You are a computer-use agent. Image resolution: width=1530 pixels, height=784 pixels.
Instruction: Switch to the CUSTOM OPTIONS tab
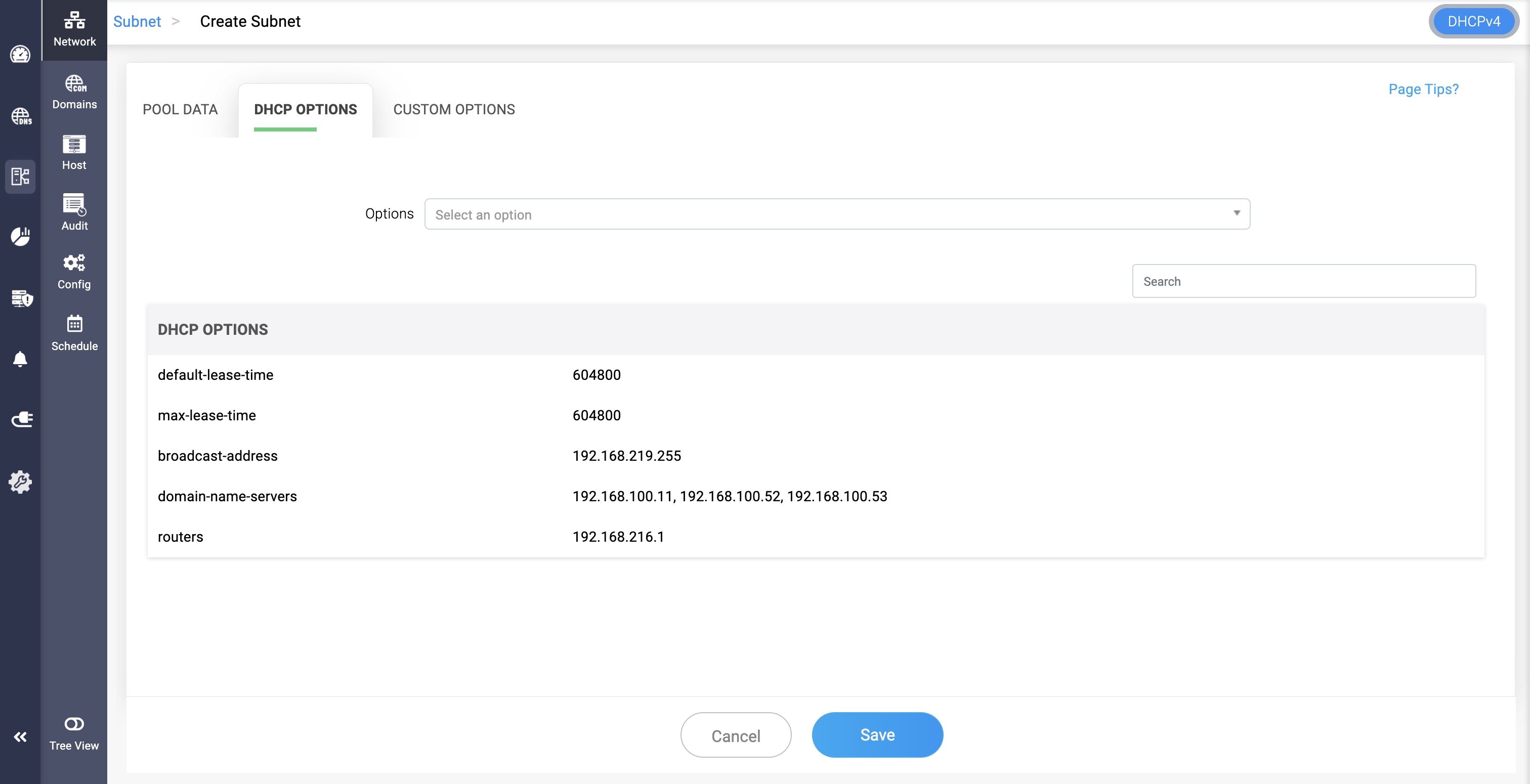pyautogui.click(x=454, y=109)
